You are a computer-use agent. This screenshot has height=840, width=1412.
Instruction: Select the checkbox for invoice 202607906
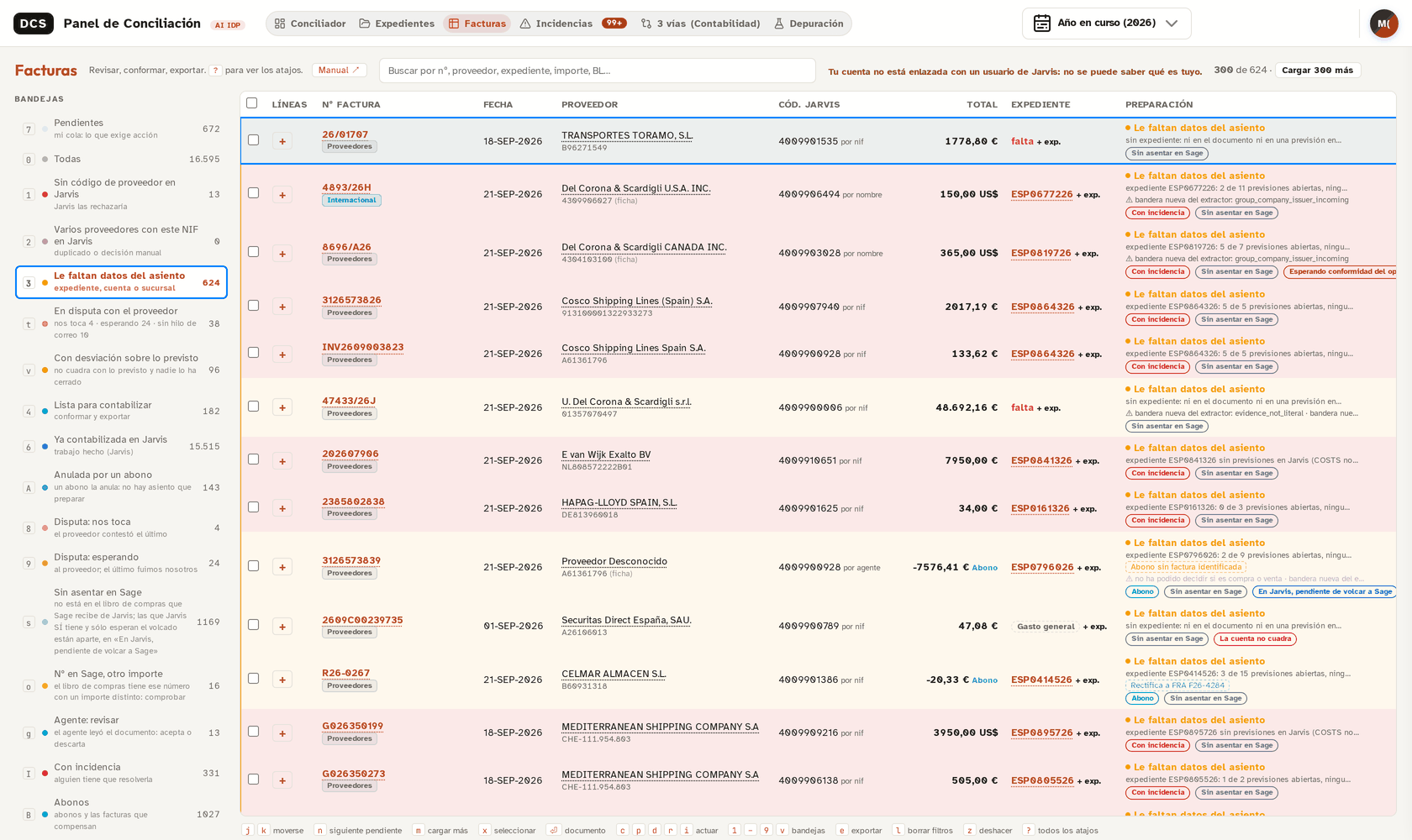click(253, 459)
